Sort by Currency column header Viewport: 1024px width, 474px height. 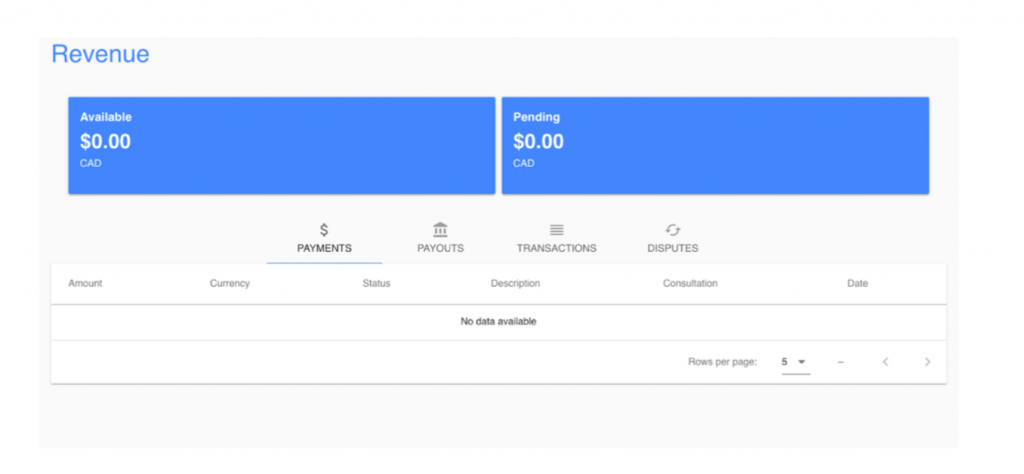click(230, 283)
